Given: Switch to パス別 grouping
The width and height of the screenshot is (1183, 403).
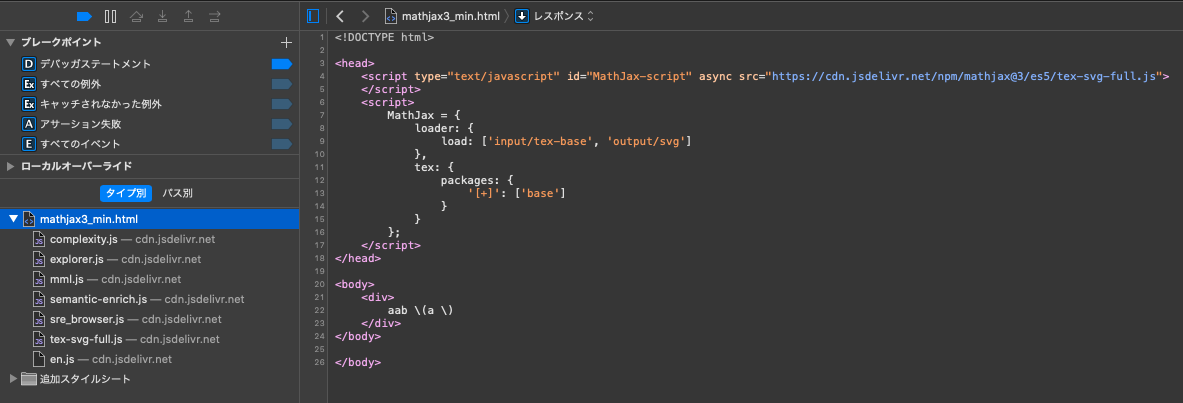Looking at the screenshot, I should (x=177, y=193).
